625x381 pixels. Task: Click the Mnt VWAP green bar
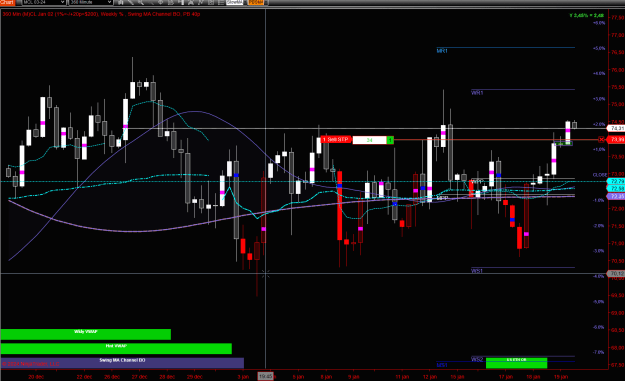pyautogui.click(x=116, y=348)
